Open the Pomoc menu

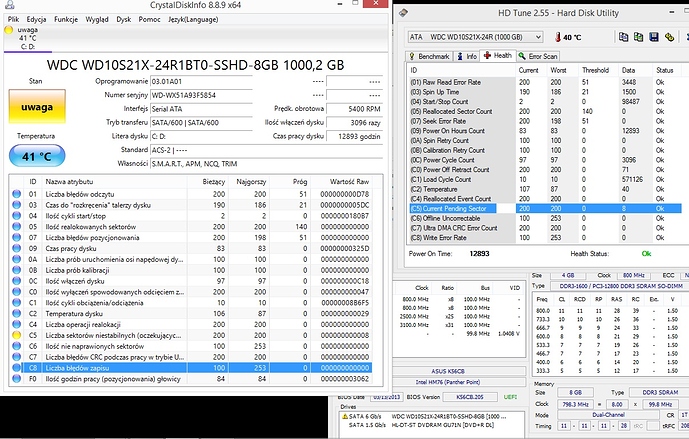[149, 19]
